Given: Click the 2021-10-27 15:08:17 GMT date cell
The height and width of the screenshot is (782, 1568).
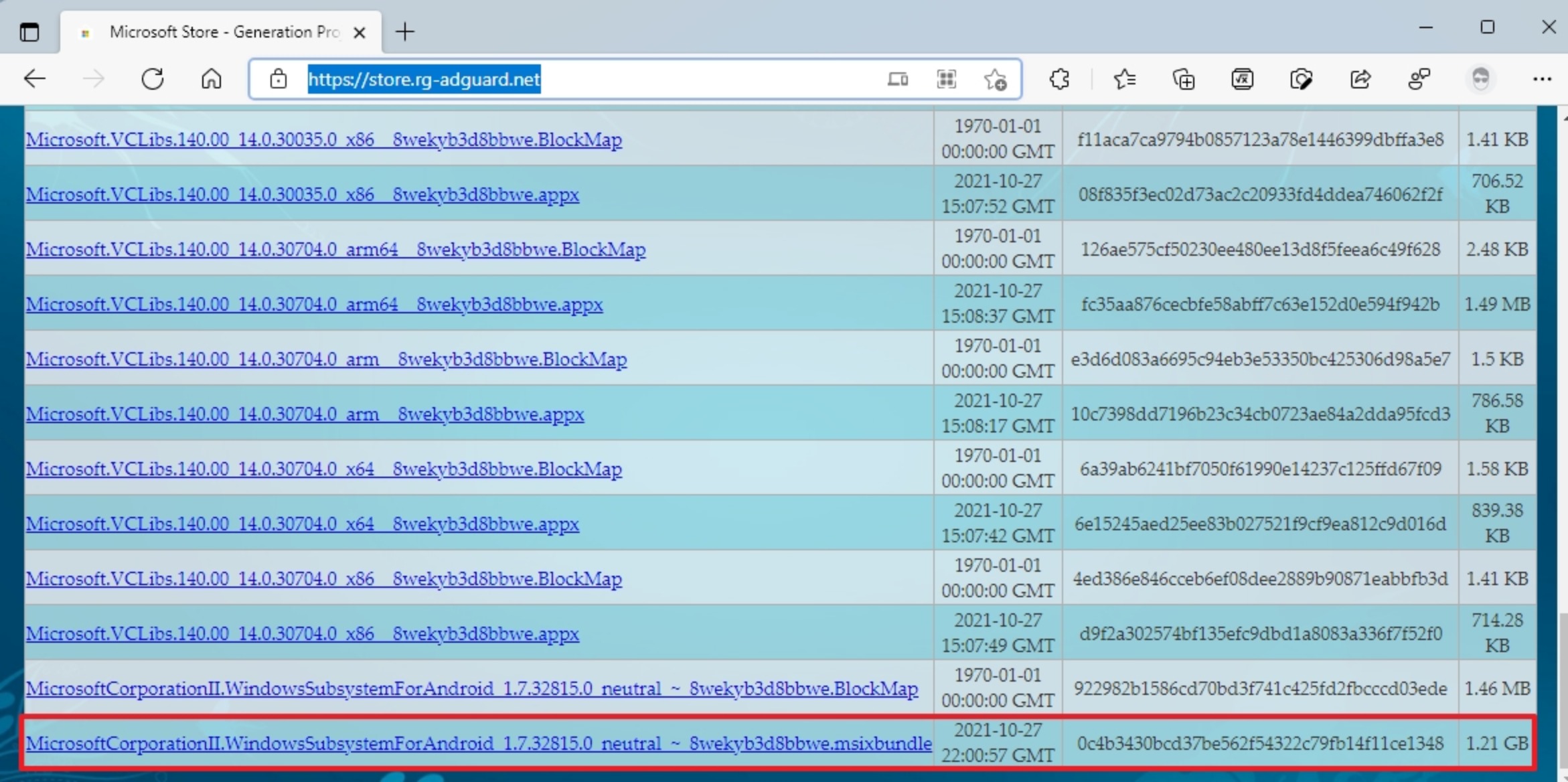Looking at the screenshot, I should click(x=998, y=413).
